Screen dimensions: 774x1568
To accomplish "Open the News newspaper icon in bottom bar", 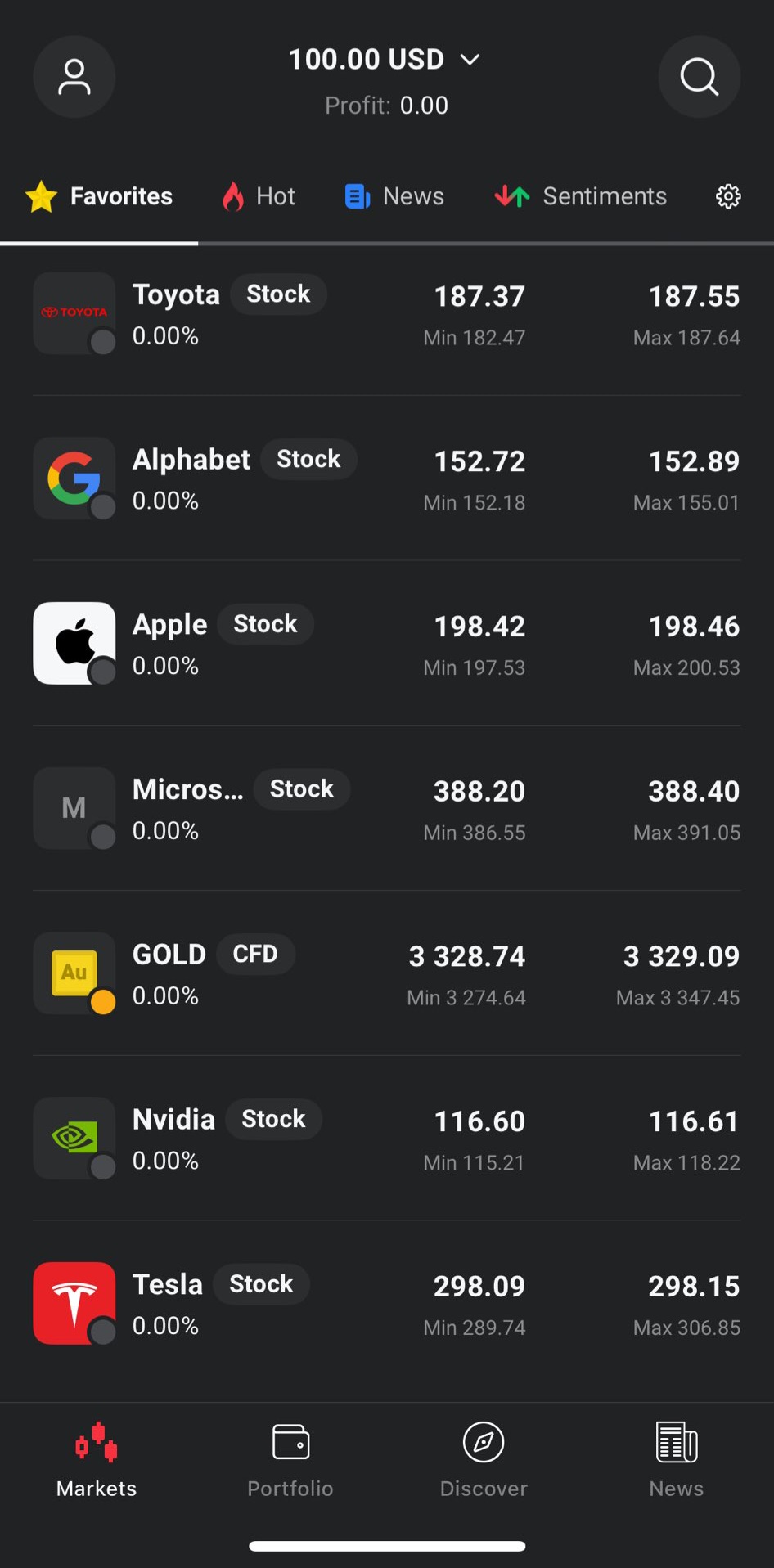I will coord(677,1458).
